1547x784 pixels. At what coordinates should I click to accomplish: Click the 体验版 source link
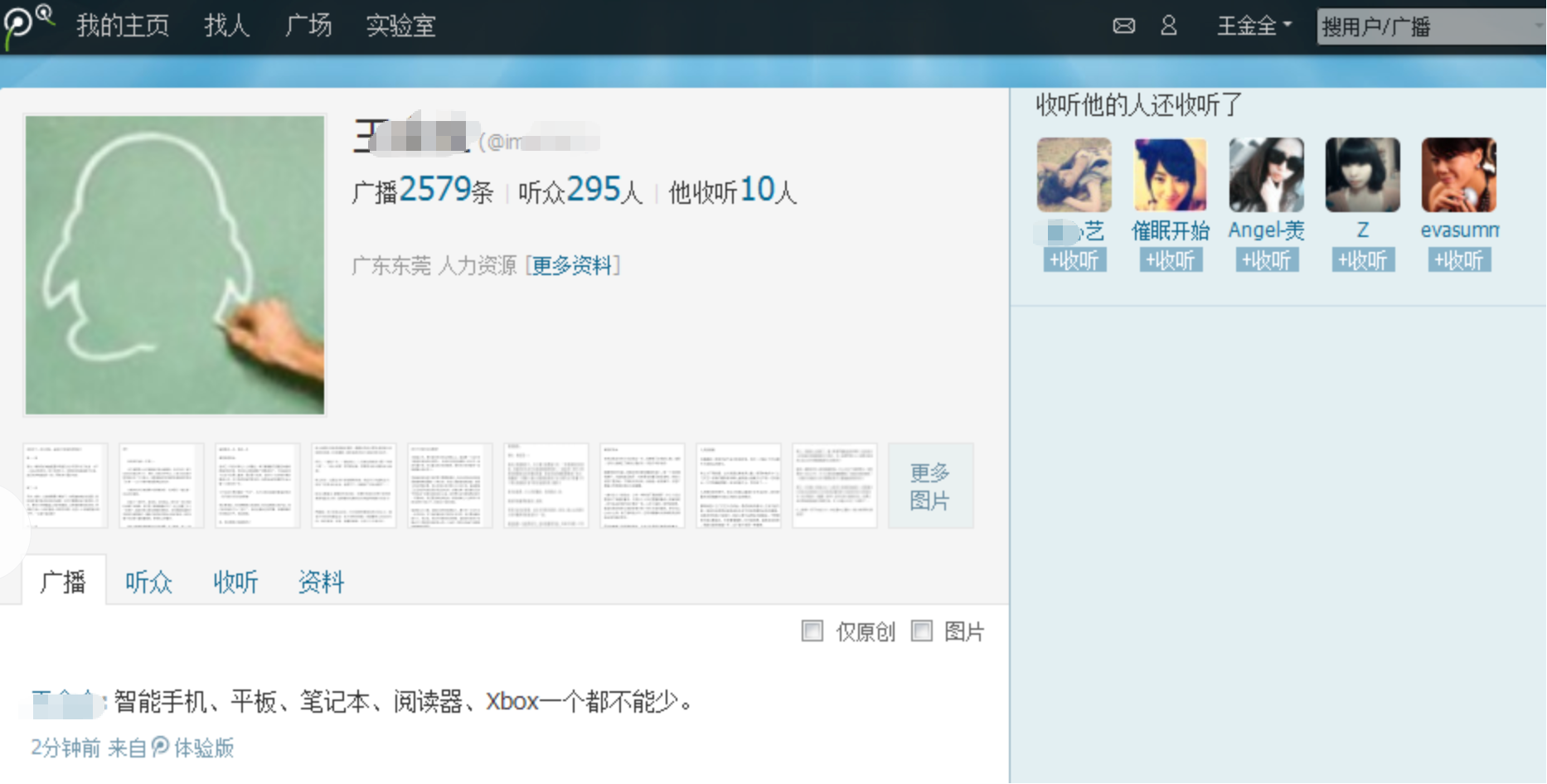click(204, 748)
